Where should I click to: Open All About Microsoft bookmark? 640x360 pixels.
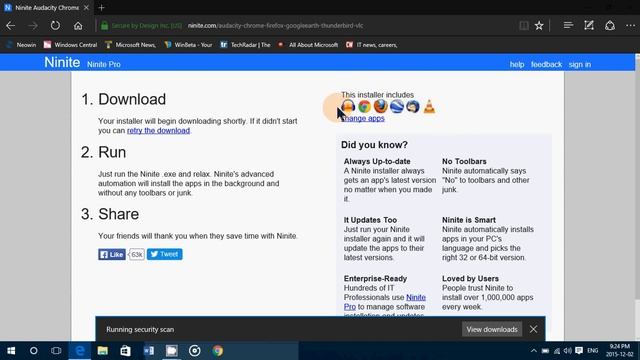pos(308,45)
